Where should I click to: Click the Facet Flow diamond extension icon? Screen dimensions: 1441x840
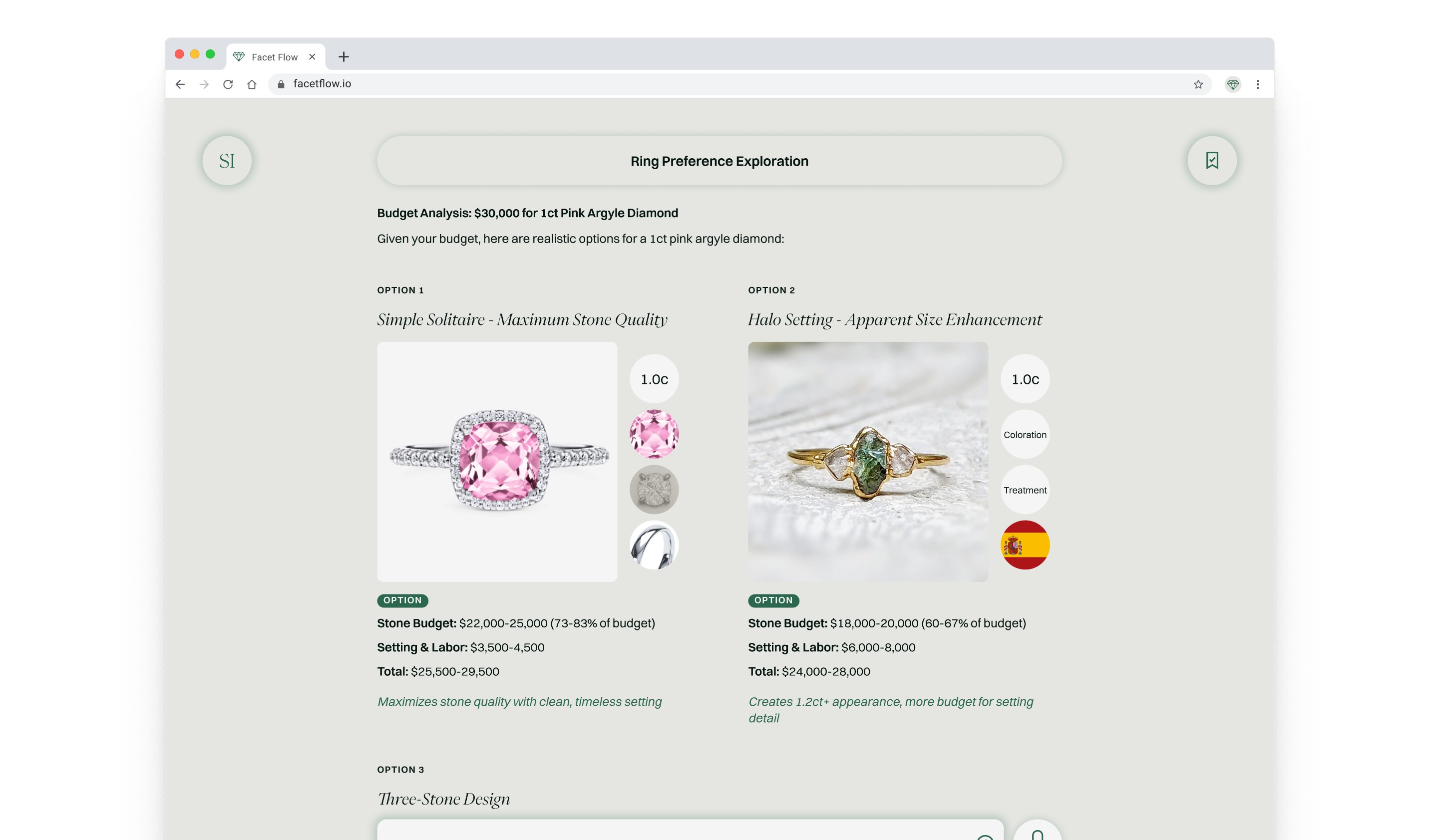pyautogui.click(x=1232, y=84)
